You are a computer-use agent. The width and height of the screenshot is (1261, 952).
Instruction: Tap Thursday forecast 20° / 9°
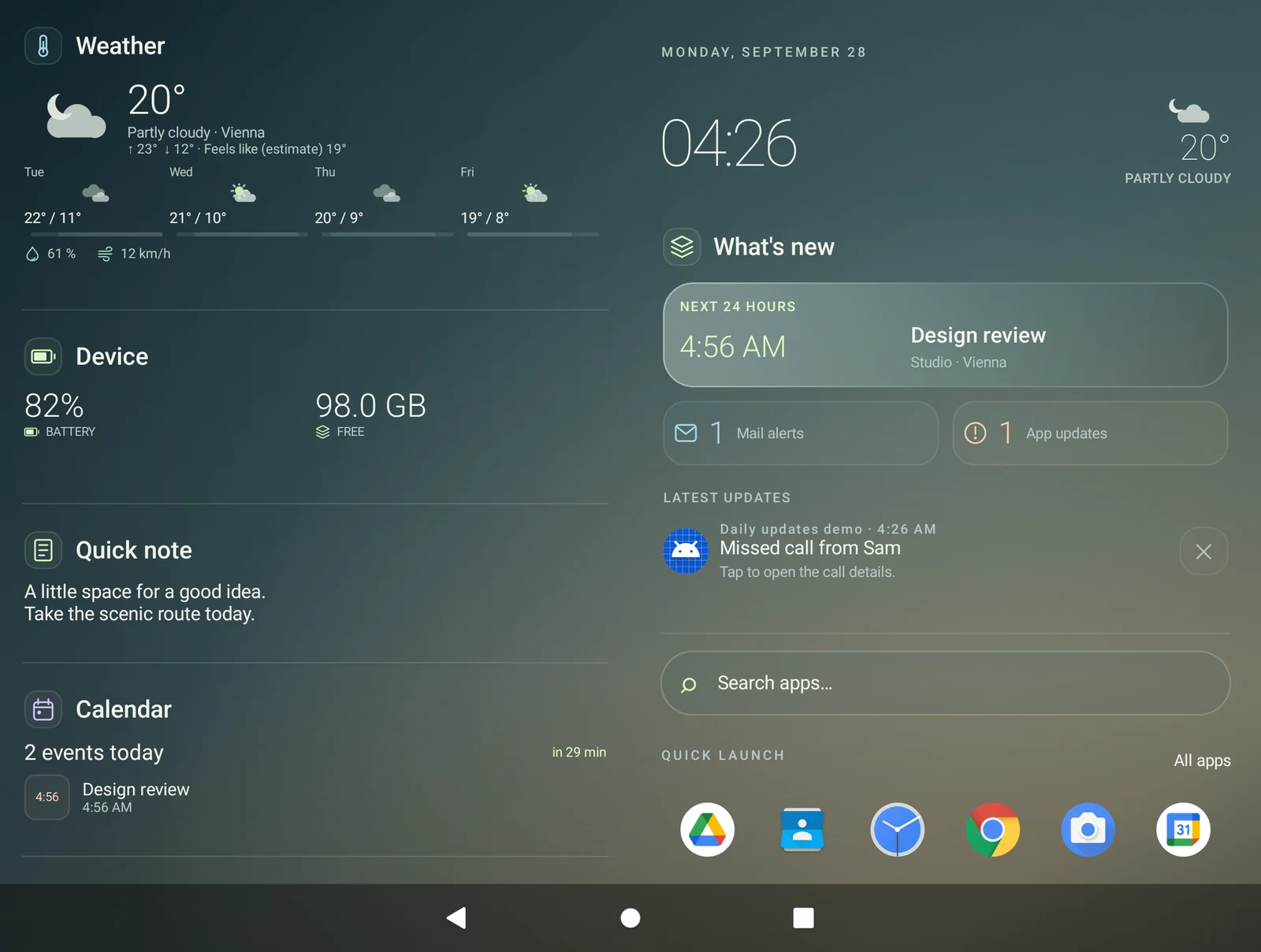[384, 201]
